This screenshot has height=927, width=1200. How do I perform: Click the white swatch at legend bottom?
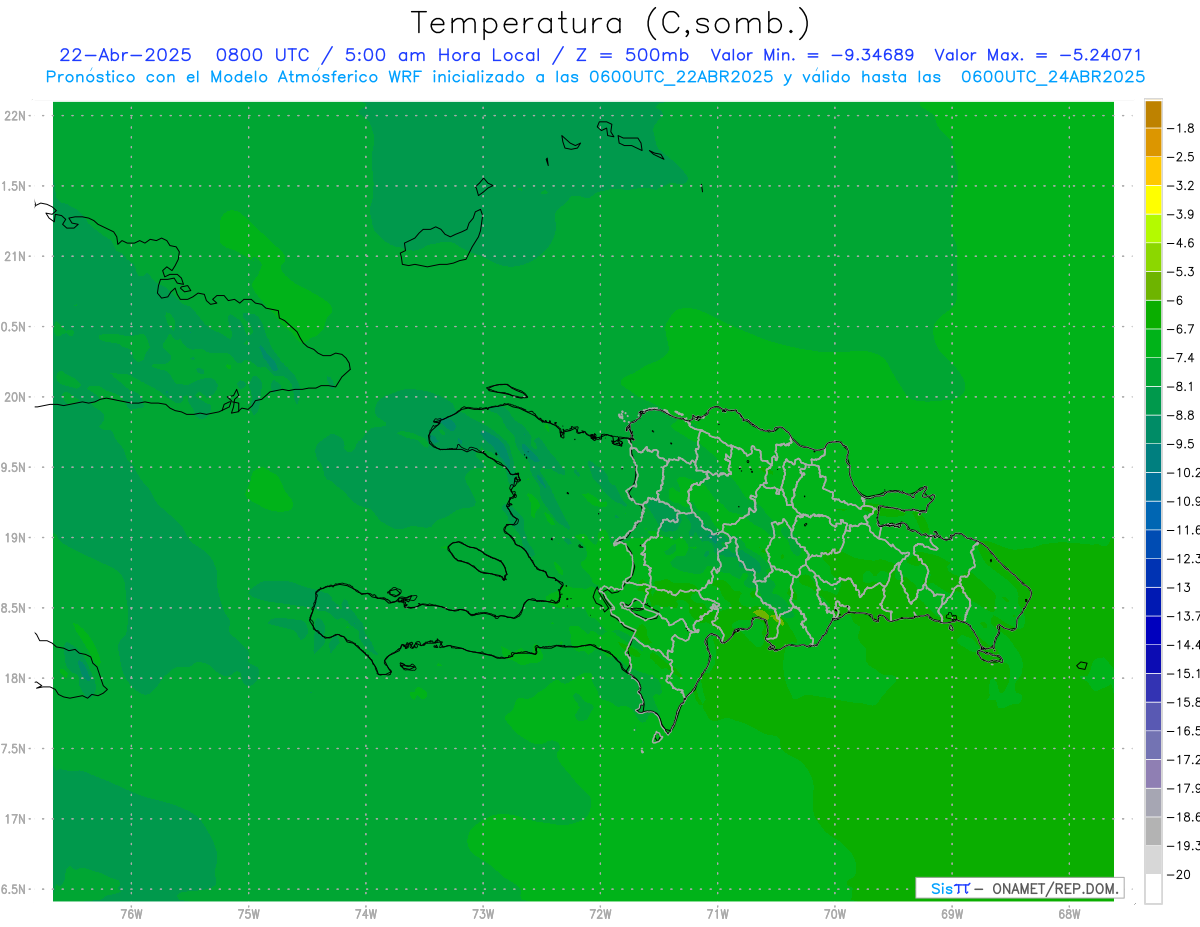[x=1153, y=888]
